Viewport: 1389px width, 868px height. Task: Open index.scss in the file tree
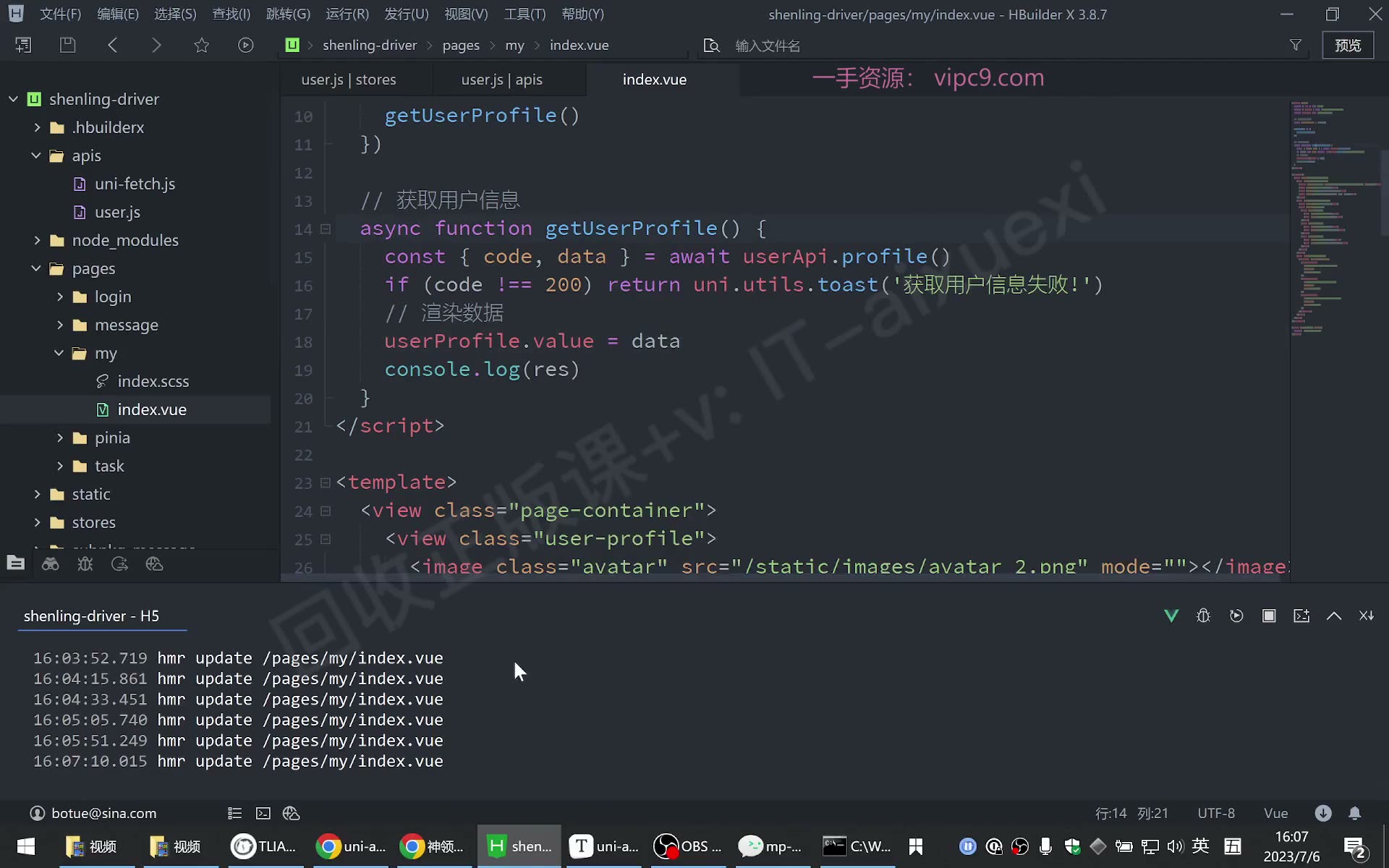point(153,381)
